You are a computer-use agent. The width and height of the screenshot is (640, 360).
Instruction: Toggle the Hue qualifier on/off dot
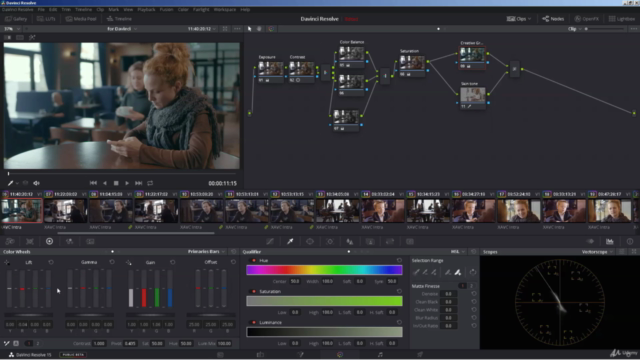(254, 260)
